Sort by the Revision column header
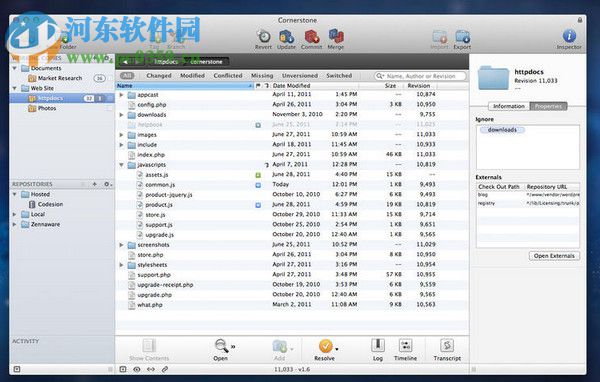600x382 pixels. [x=420, y=86]
